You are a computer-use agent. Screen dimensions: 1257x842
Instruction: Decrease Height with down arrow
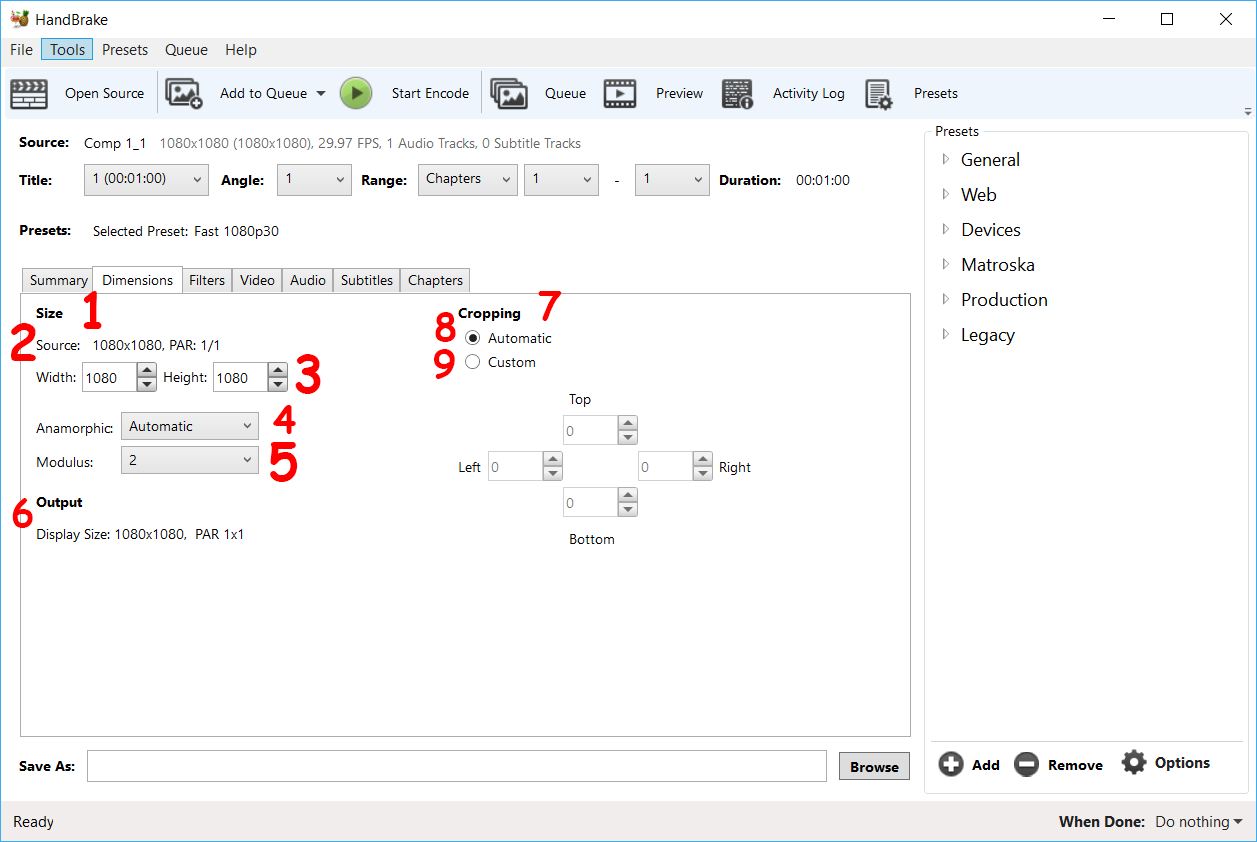[x=278, y=385]
